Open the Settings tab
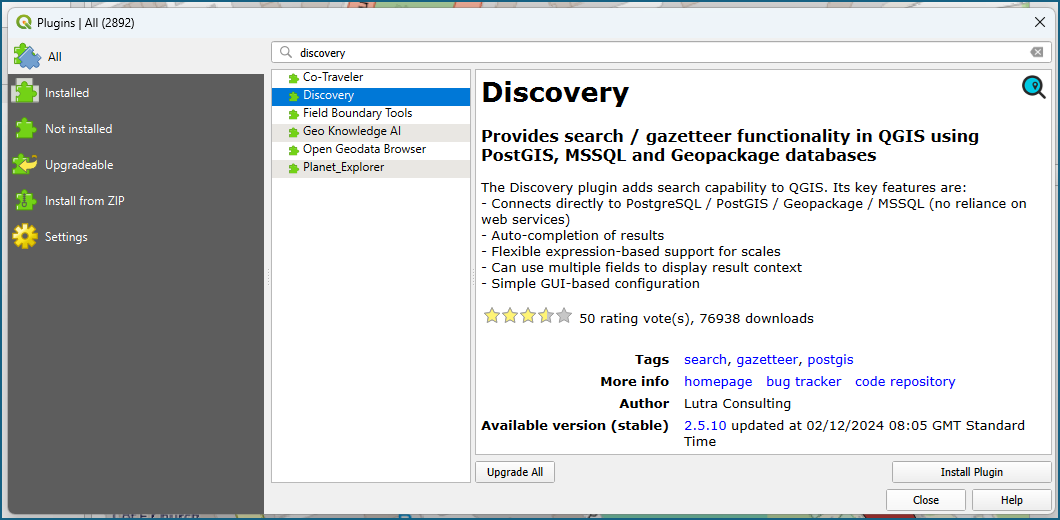1060x520 pixels. [136, 237]
